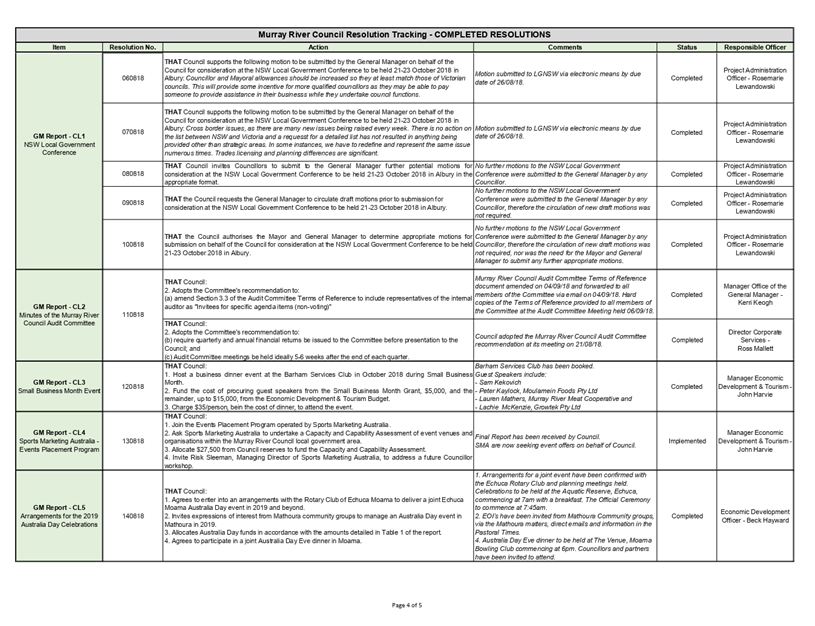Click the 'Responsible Officer' column header
The width and height of the screenshot is (815, 626).
pos(755,47)
